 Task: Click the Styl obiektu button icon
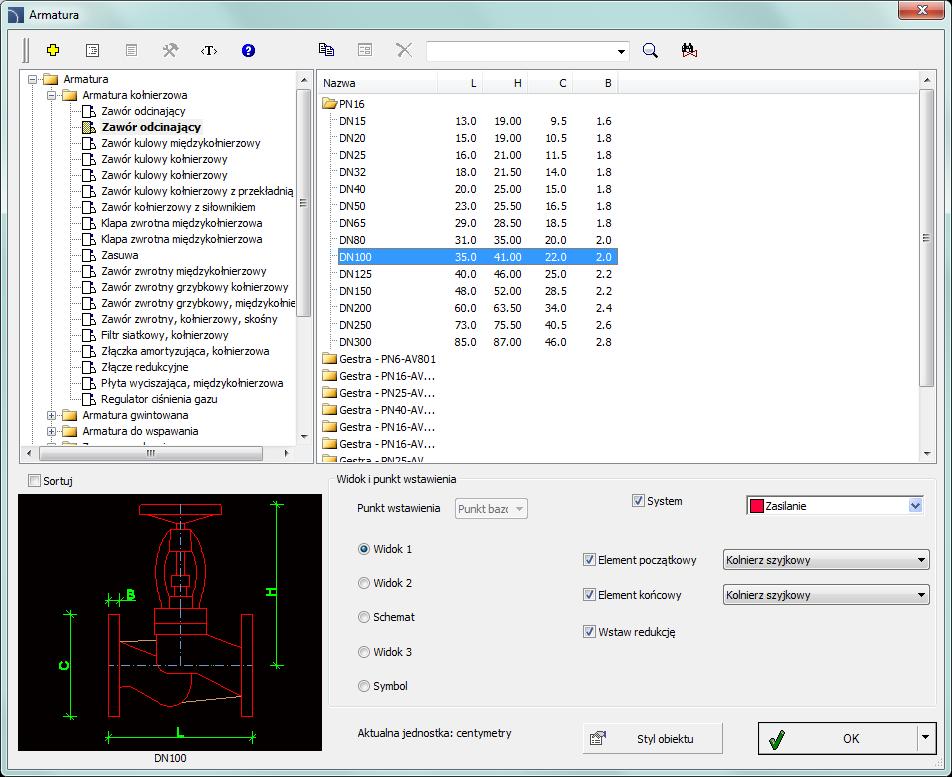point(597,738)
